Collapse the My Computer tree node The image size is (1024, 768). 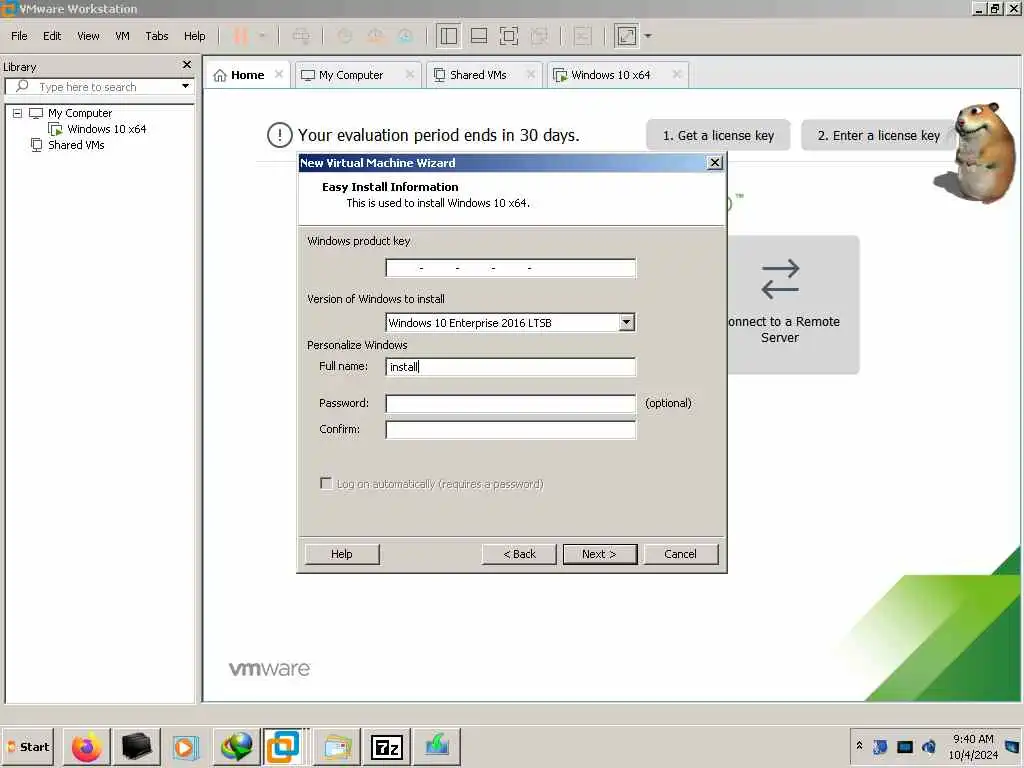point(18,113)
